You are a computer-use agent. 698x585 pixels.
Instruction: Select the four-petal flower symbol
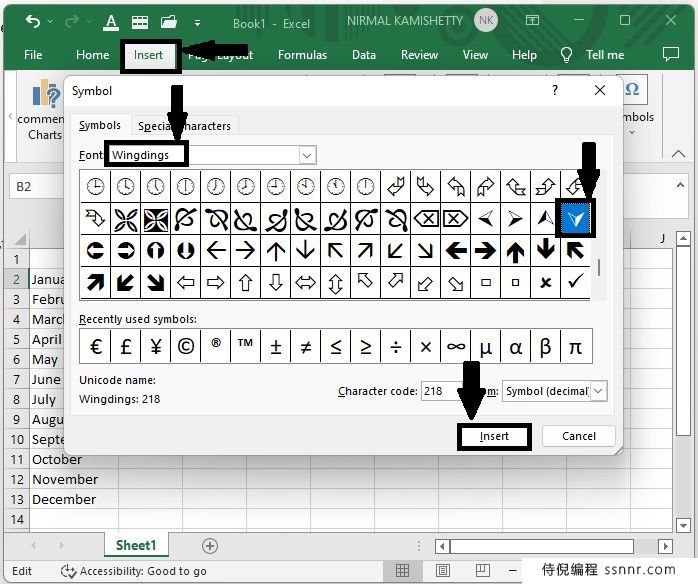coord(126,219)
